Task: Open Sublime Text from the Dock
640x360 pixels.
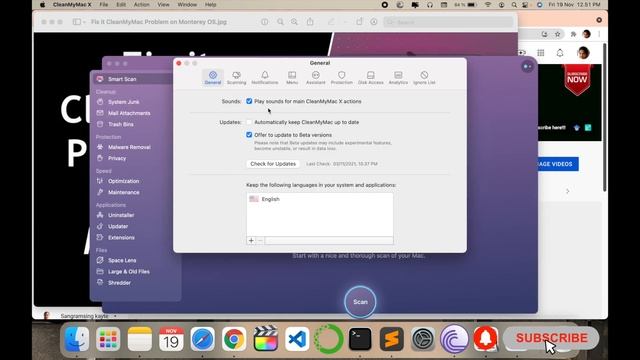Action: coord(391,339)
